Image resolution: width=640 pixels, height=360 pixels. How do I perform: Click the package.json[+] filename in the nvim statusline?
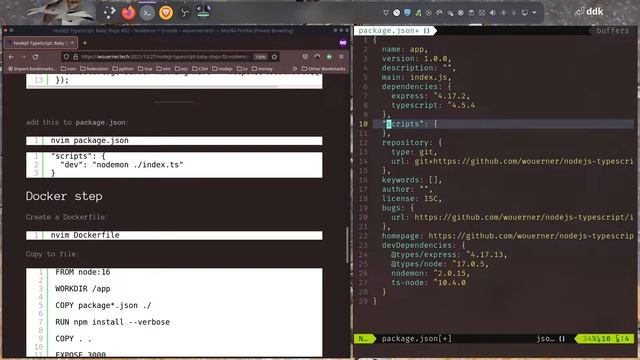click(417, 339)
